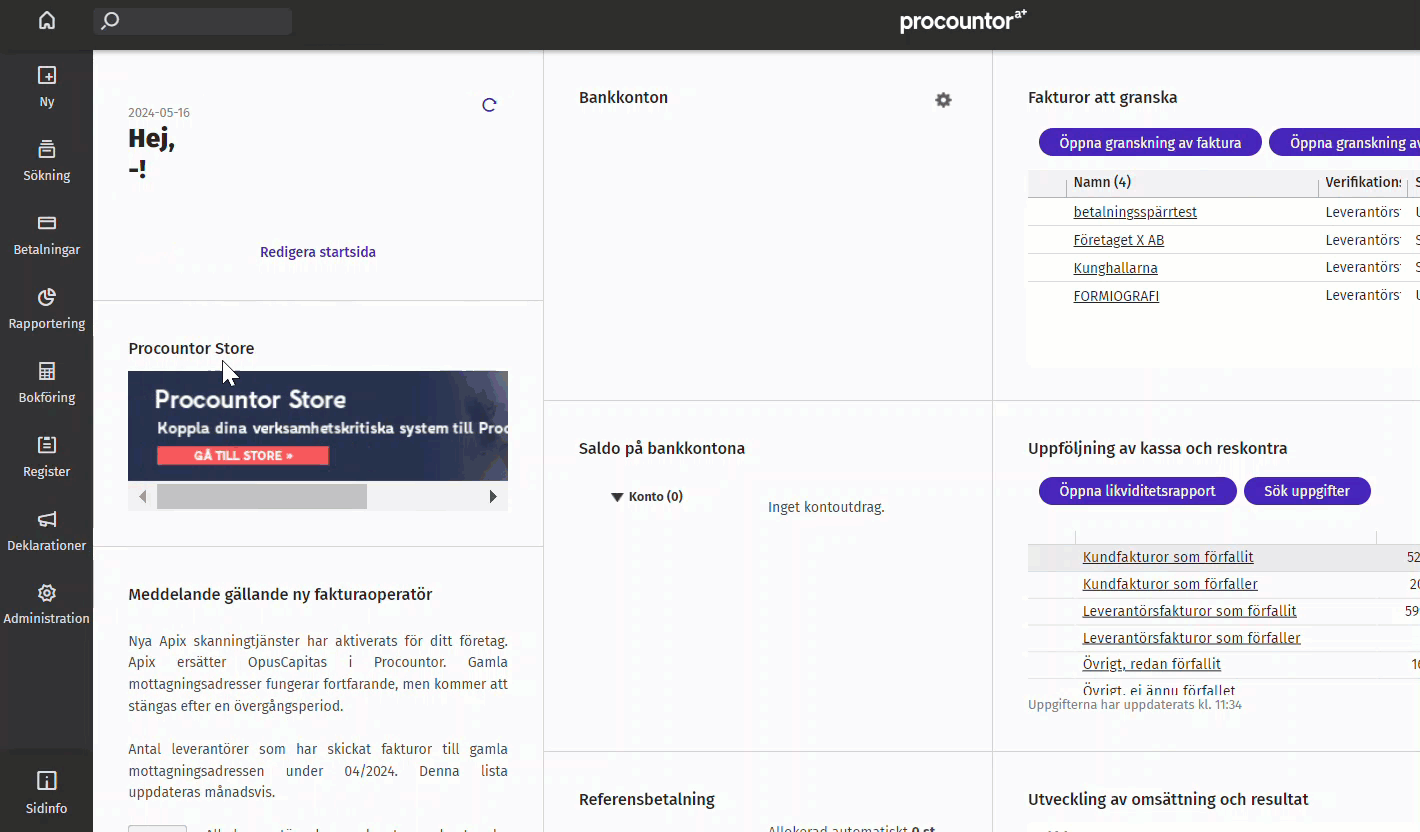Click the Inget kontoutdrag text

[826, 507]
